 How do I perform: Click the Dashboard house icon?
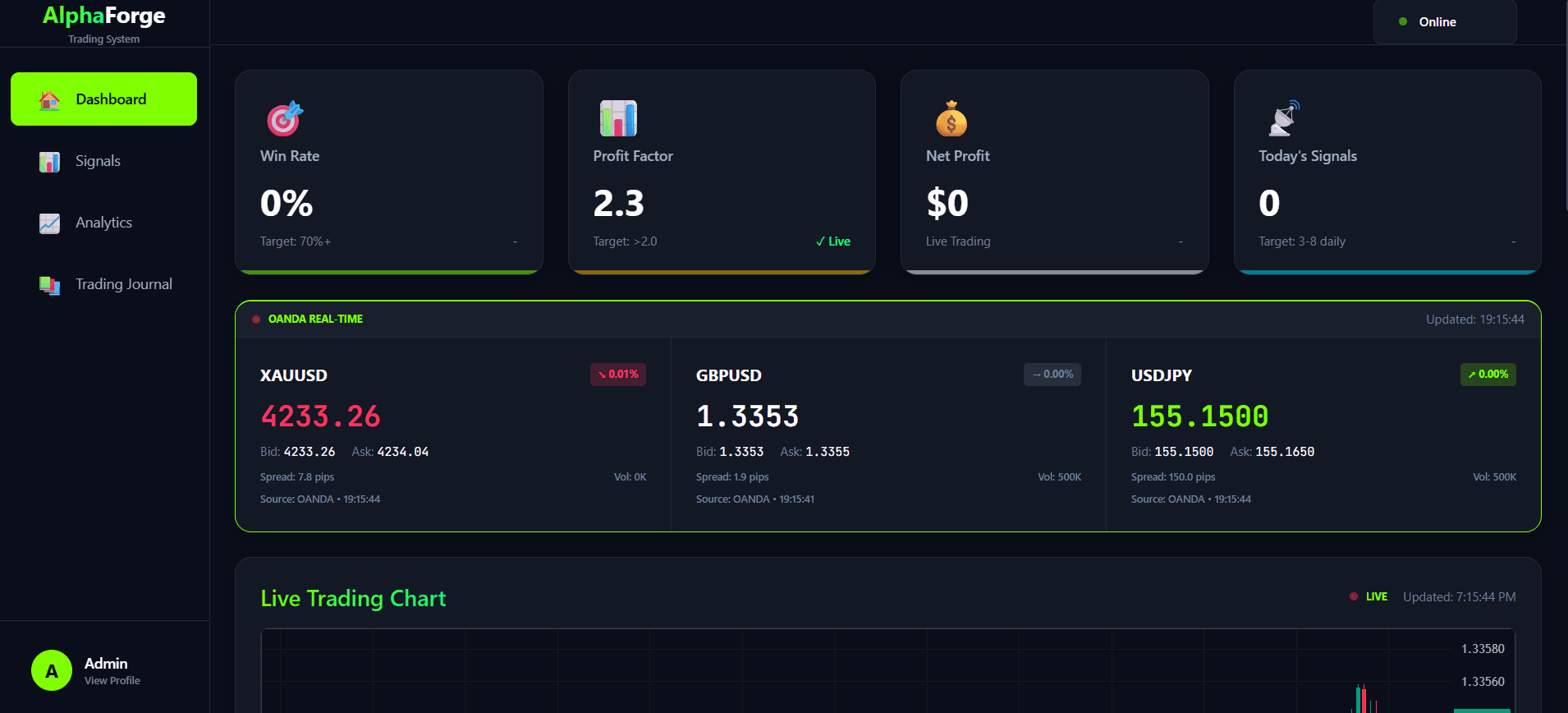(x=49, y=99)
